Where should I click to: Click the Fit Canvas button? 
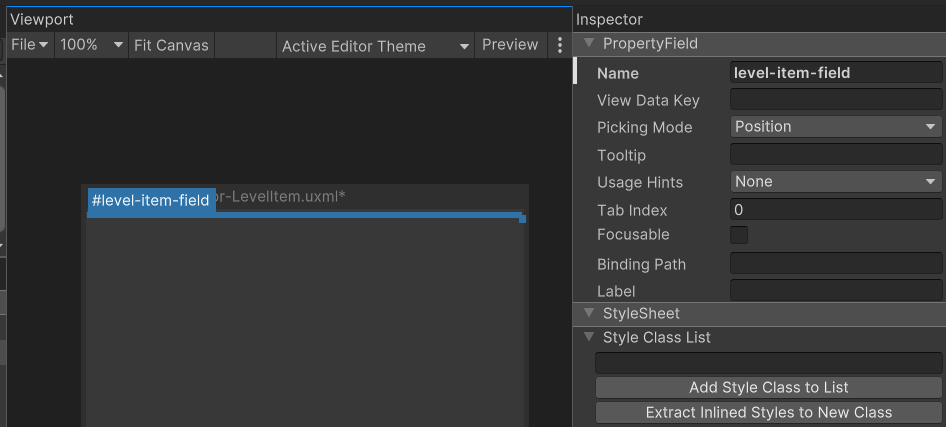171,45
